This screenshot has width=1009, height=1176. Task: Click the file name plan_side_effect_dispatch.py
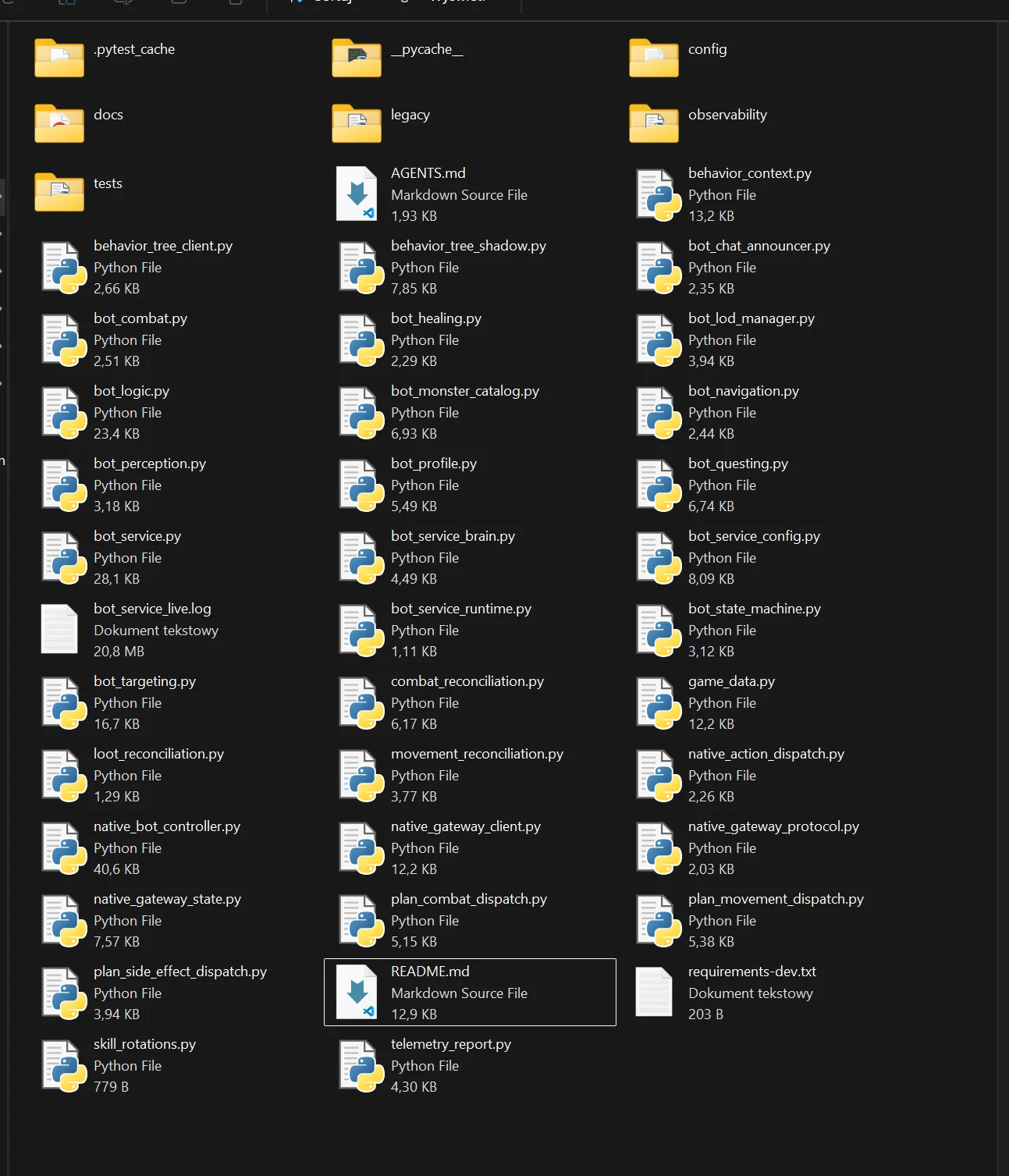(x=180, y=972)
